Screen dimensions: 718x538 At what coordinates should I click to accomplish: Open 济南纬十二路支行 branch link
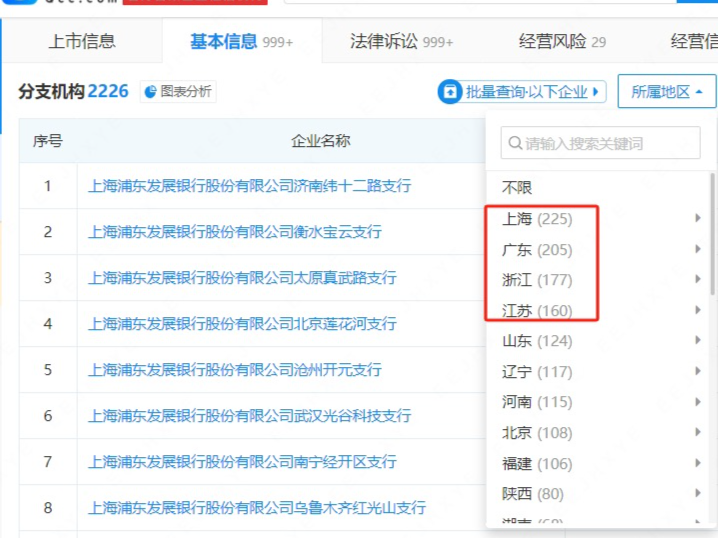click(250, 186)
